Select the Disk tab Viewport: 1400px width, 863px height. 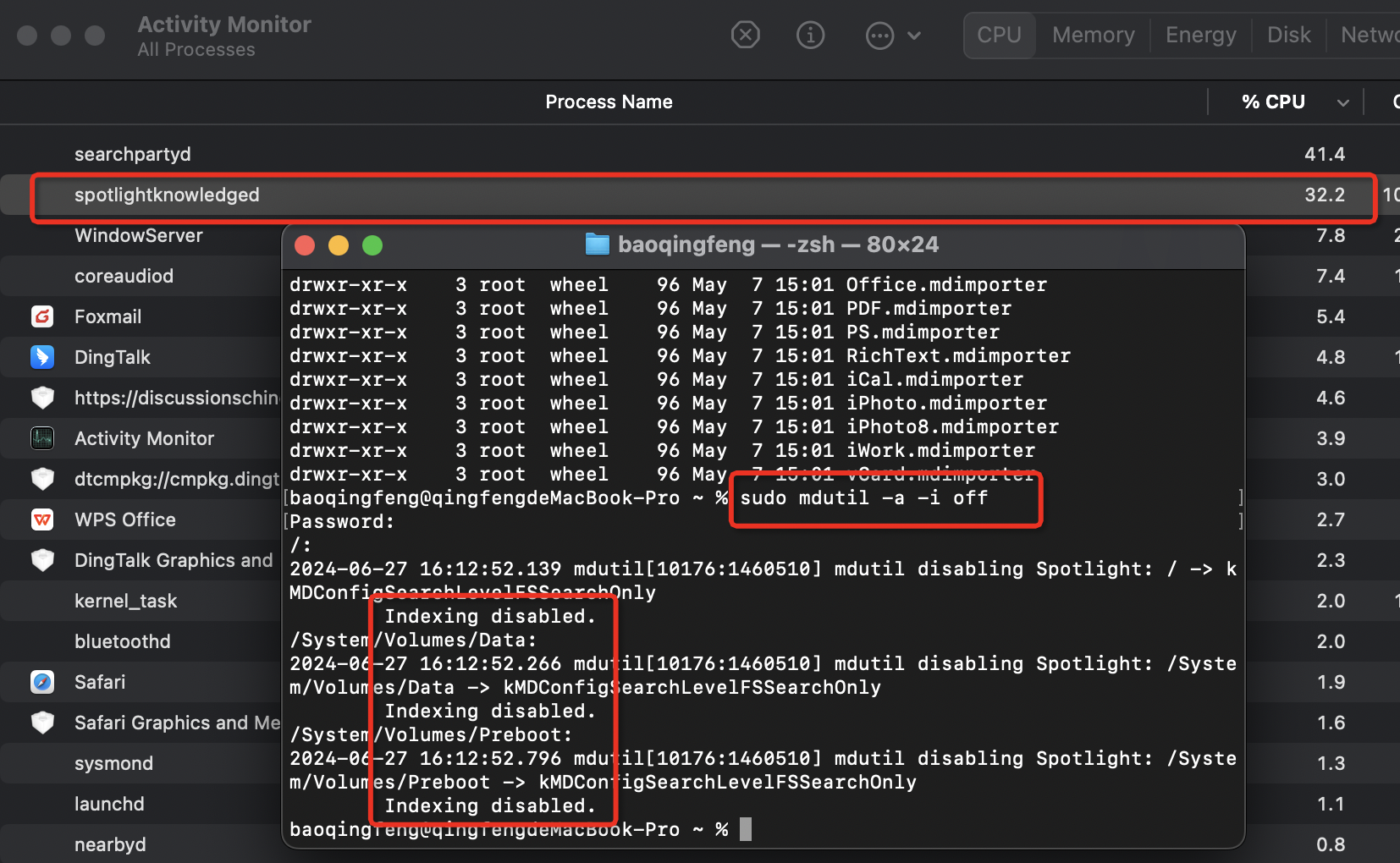pos(1288,35)
